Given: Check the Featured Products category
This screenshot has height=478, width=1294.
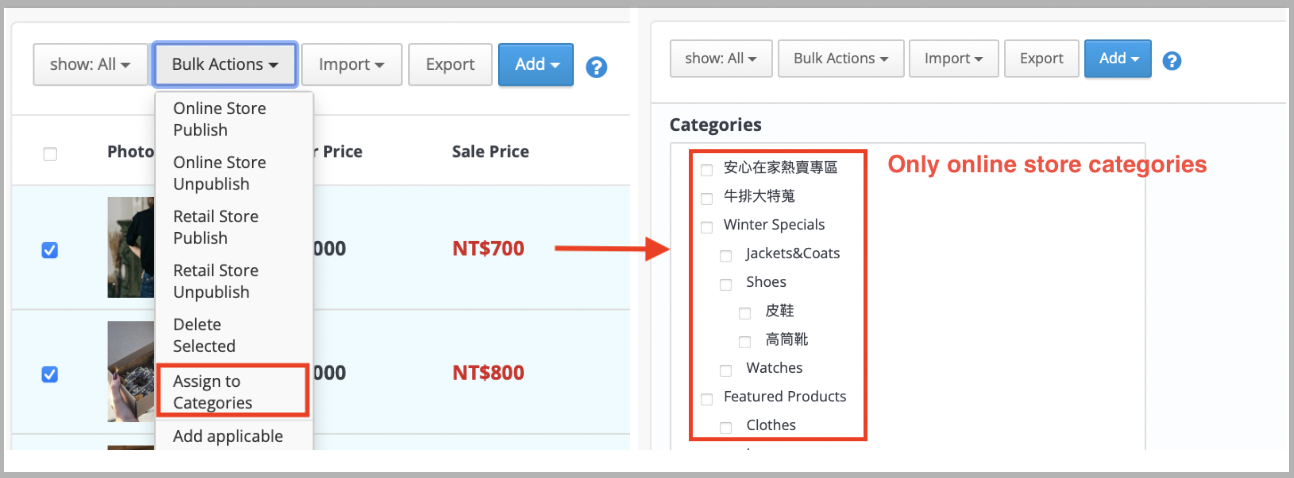Looking at the screenshot, I should click(x=707, y=398).
